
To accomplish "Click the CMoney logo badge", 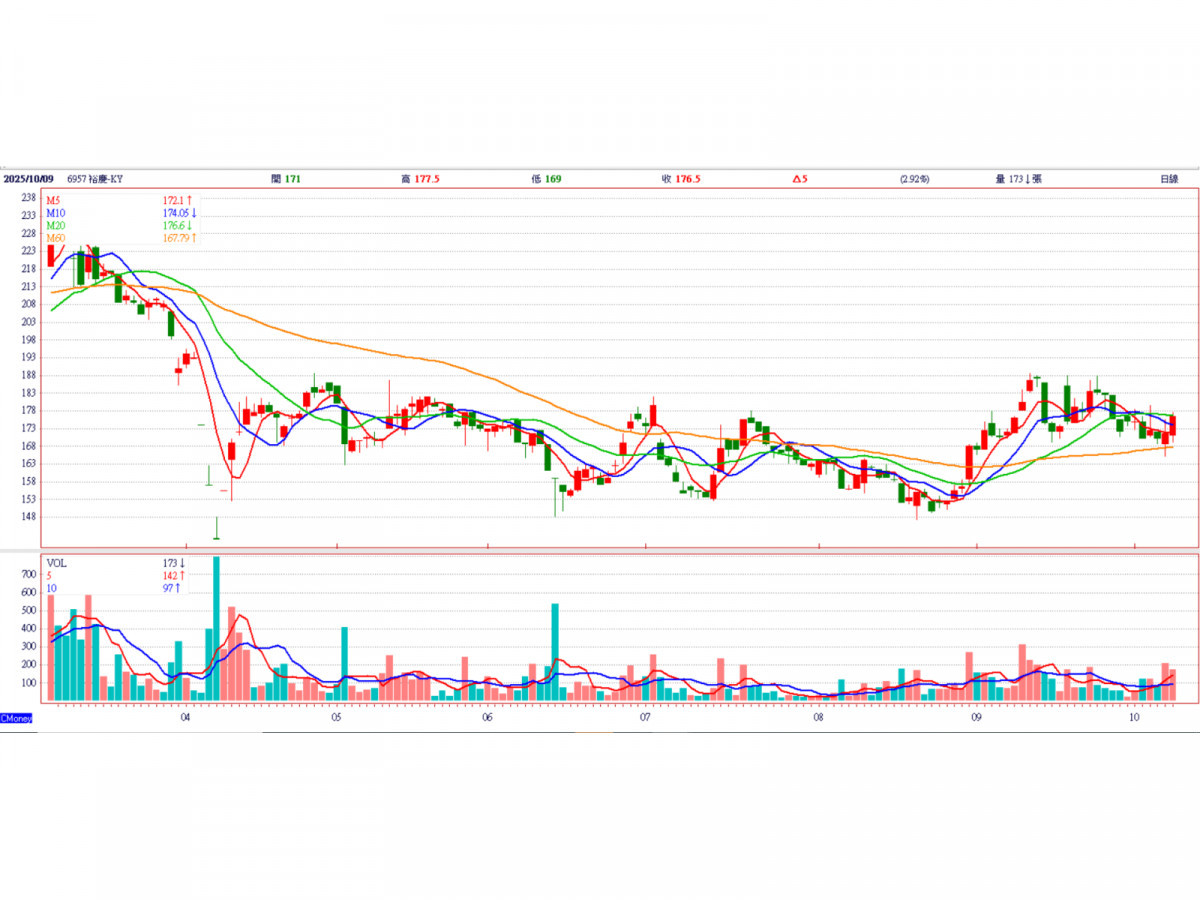I will pos(17,718).
